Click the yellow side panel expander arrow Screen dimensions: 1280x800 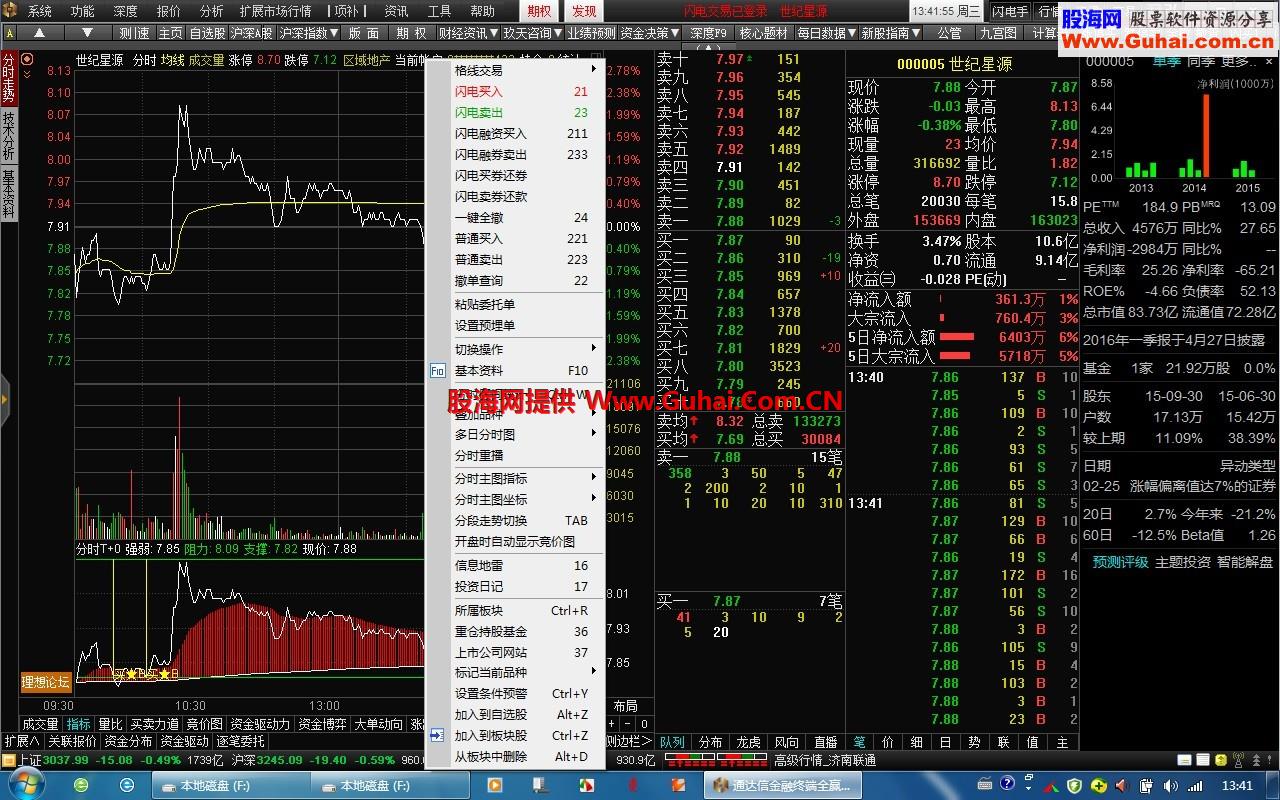click(4, 400)
